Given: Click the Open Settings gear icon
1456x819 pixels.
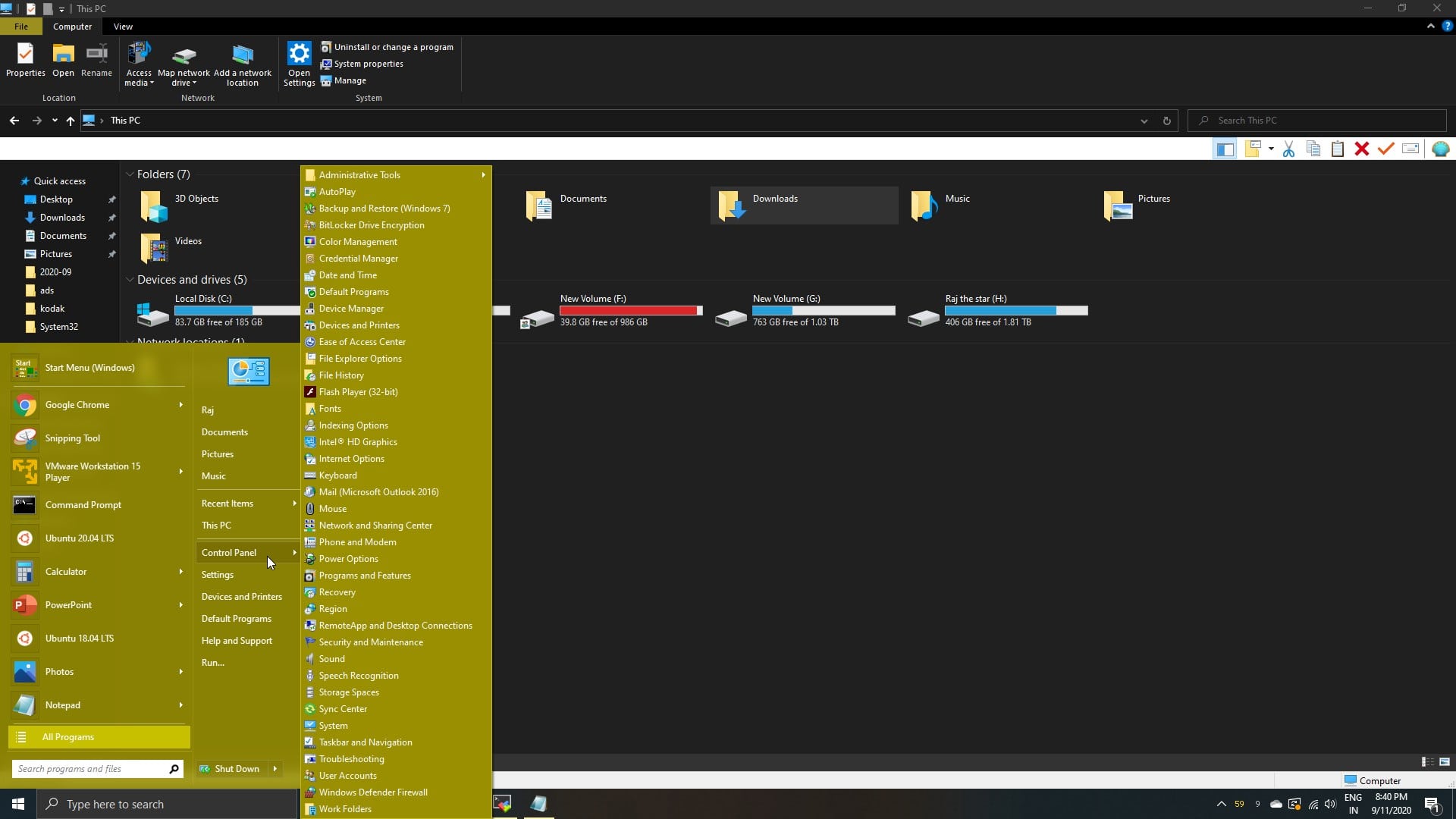Looking at the screenshot, I should [x=299, y=54].
